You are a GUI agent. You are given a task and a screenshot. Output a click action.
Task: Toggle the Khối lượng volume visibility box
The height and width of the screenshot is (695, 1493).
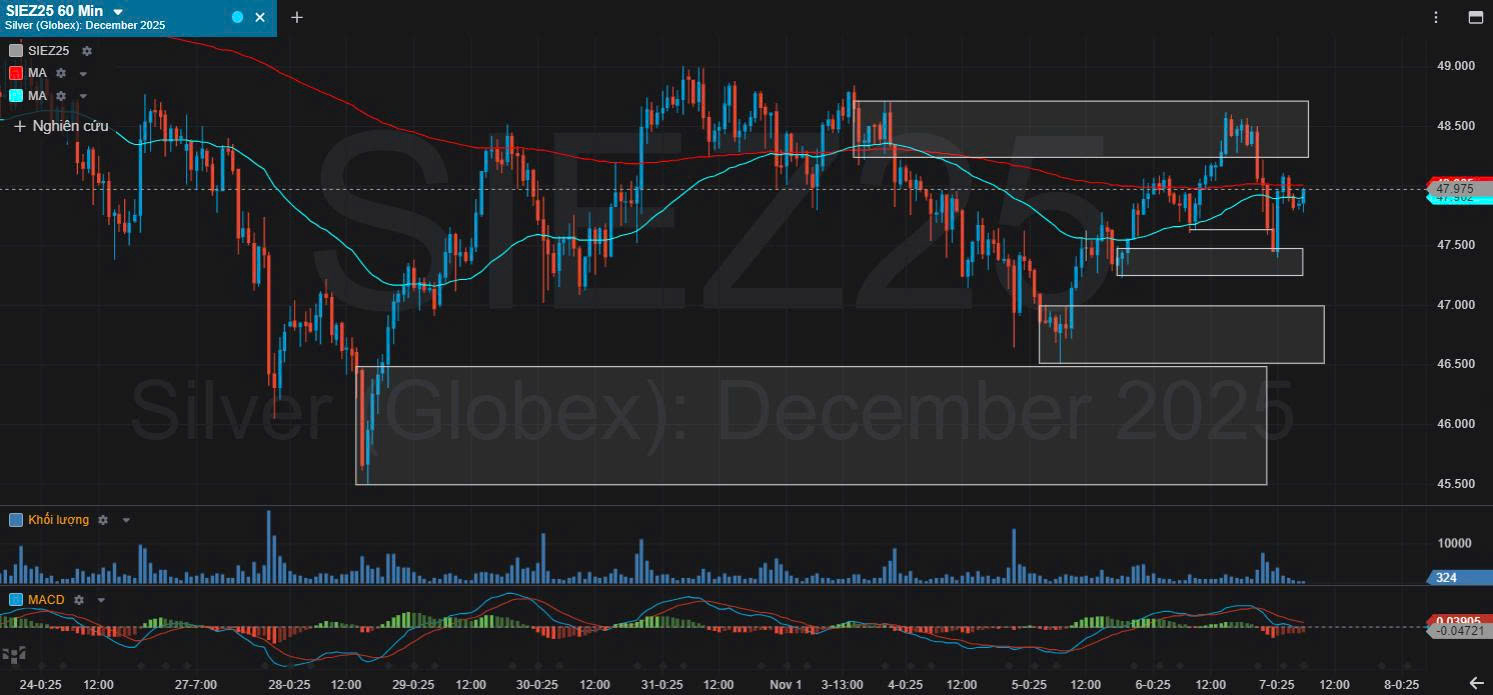coord(16,520)
